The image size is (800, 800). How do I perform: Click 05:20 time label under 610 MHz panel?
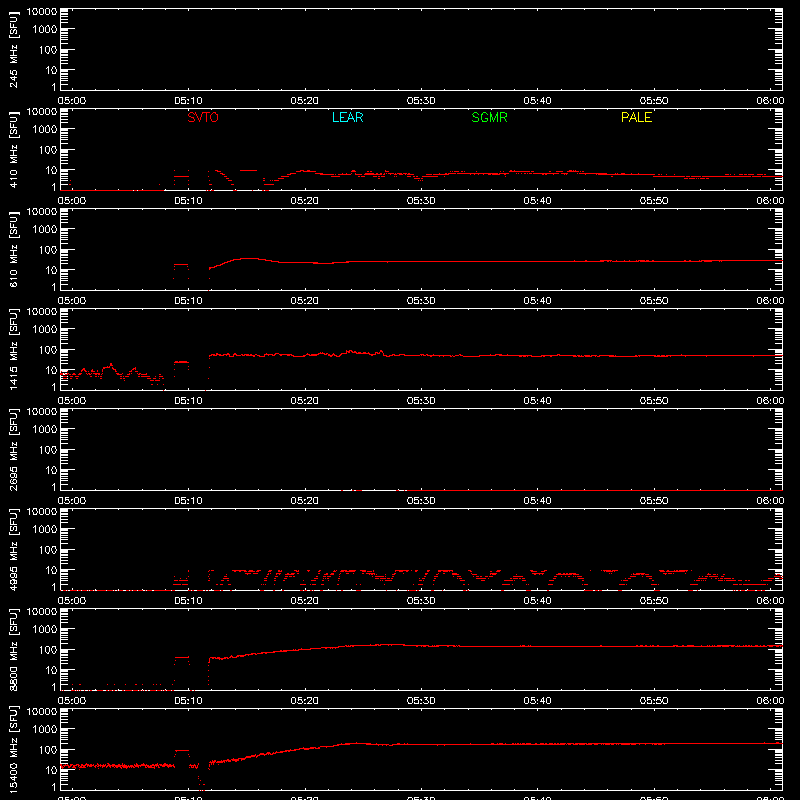(x=305, y=301)
